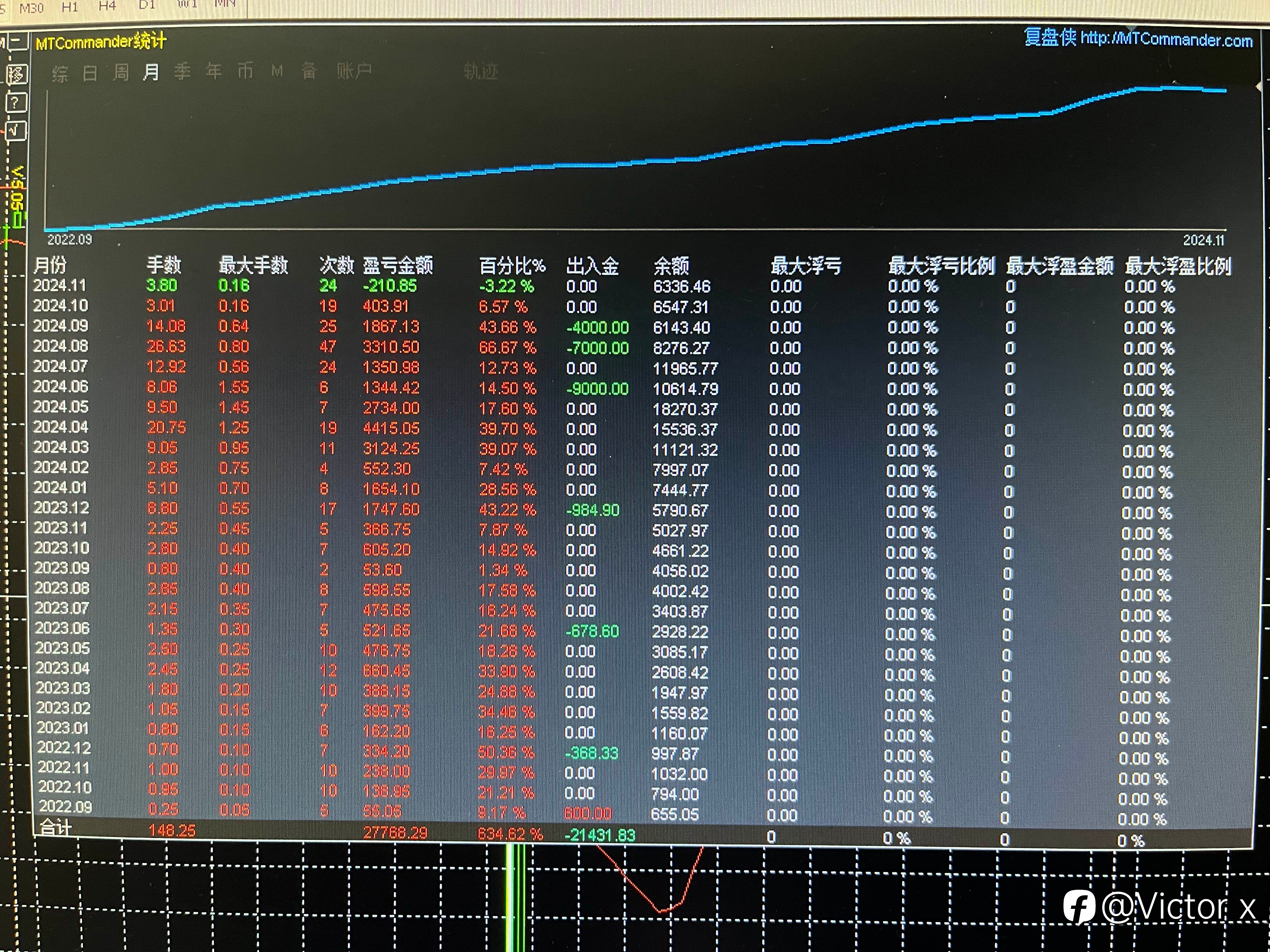This screenshot has width=1270, height=952.
Task: Click the 出入金 column header
Action: [592, 266]
